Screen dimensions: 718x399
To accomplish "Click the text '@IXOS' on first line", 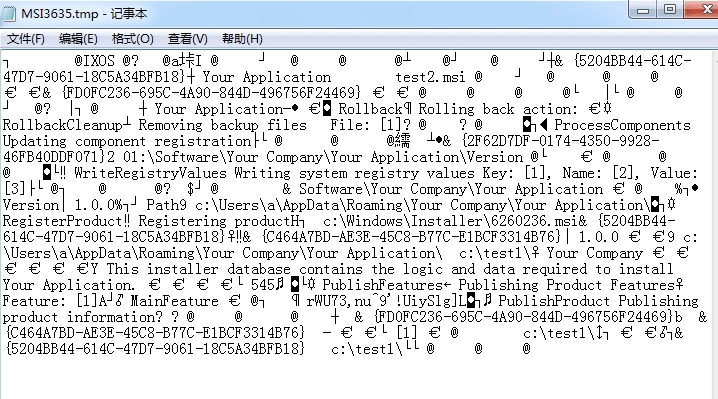I will coord(94,61).
